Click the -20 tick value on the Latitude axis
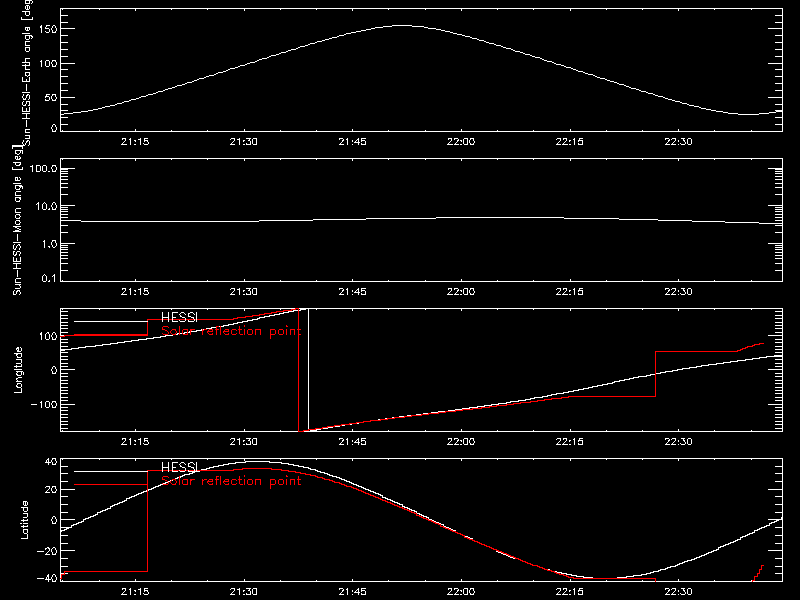800x600 pixels. (x=47, y=551)
